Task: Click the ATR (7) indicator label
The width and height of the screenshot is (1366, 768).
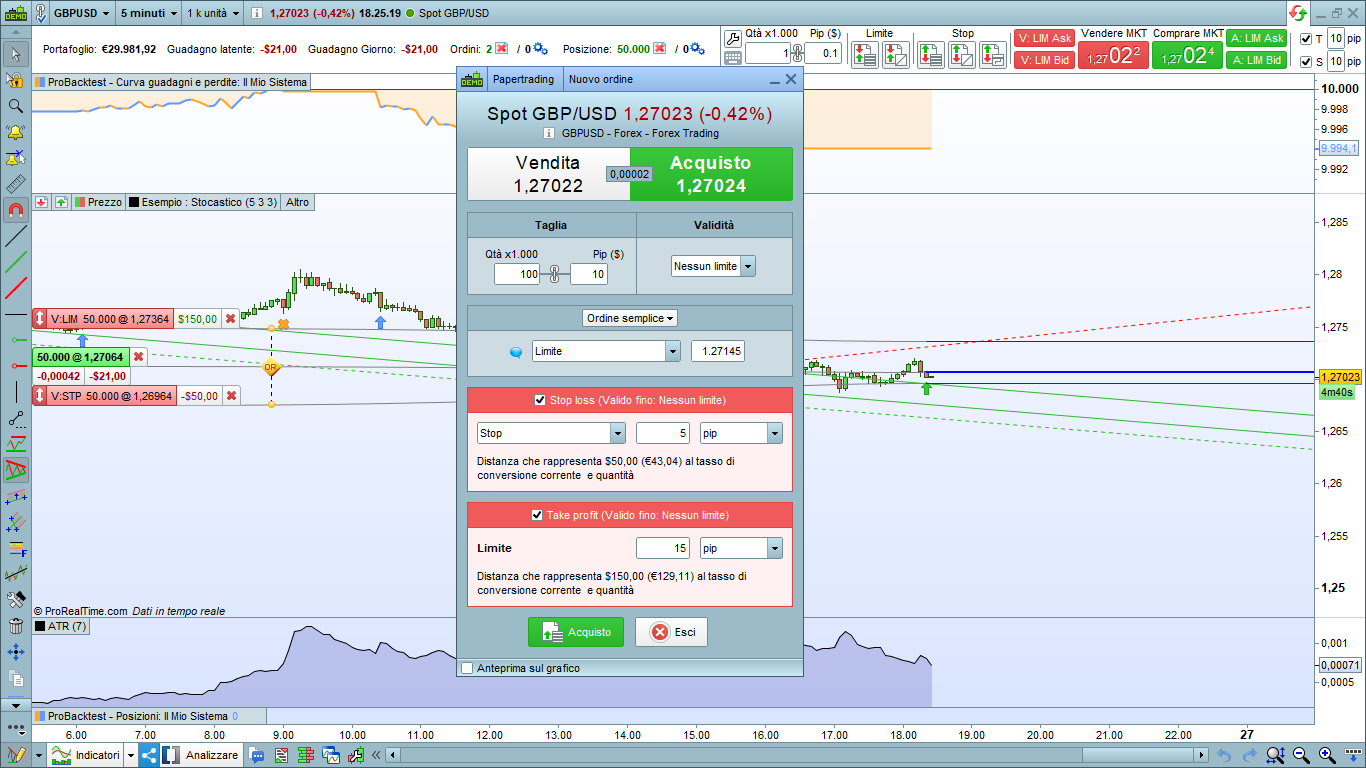Action: coord(61,626)
